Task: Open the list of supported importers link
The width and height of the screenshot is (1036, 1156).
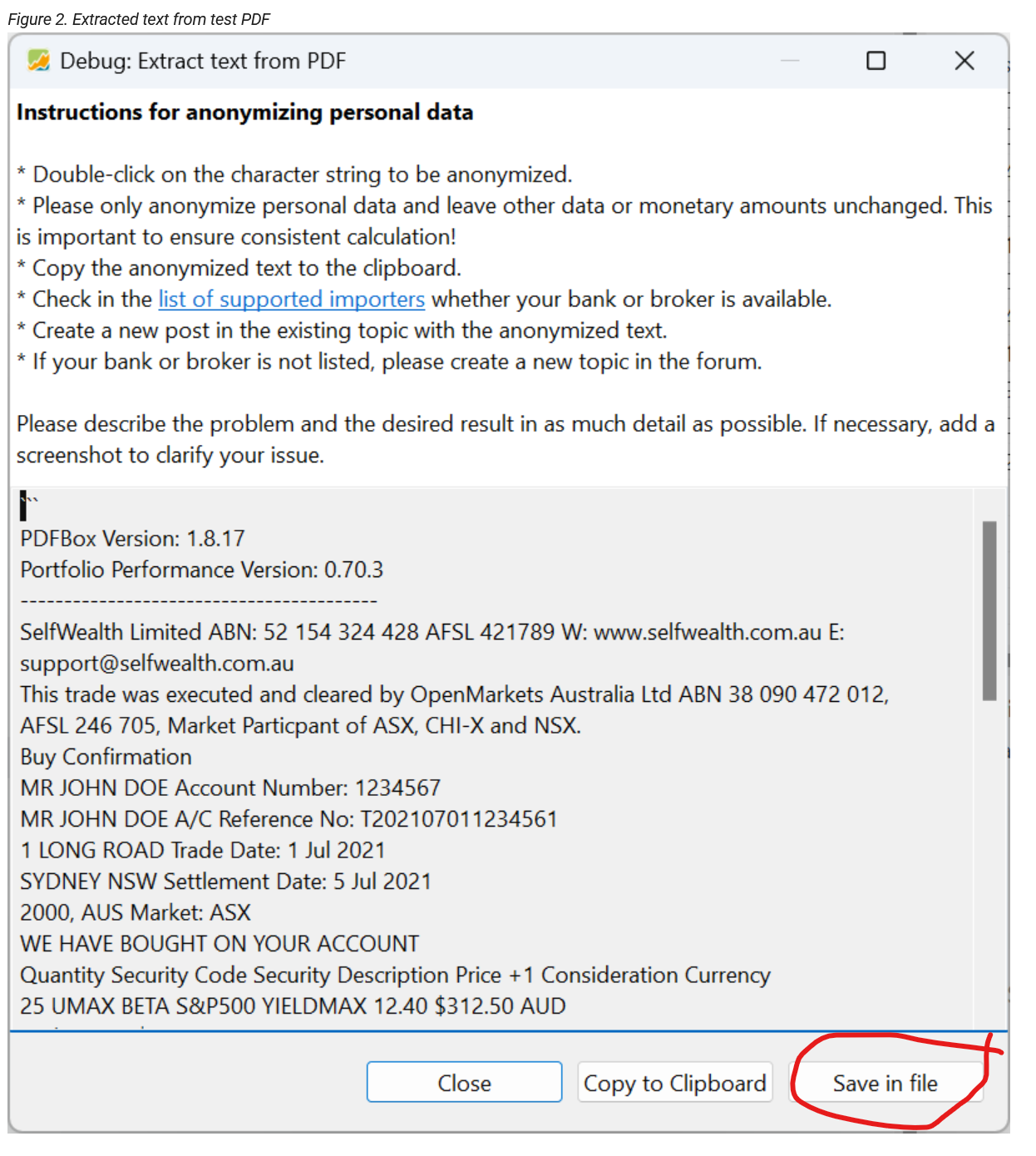Action: point(291,299)
